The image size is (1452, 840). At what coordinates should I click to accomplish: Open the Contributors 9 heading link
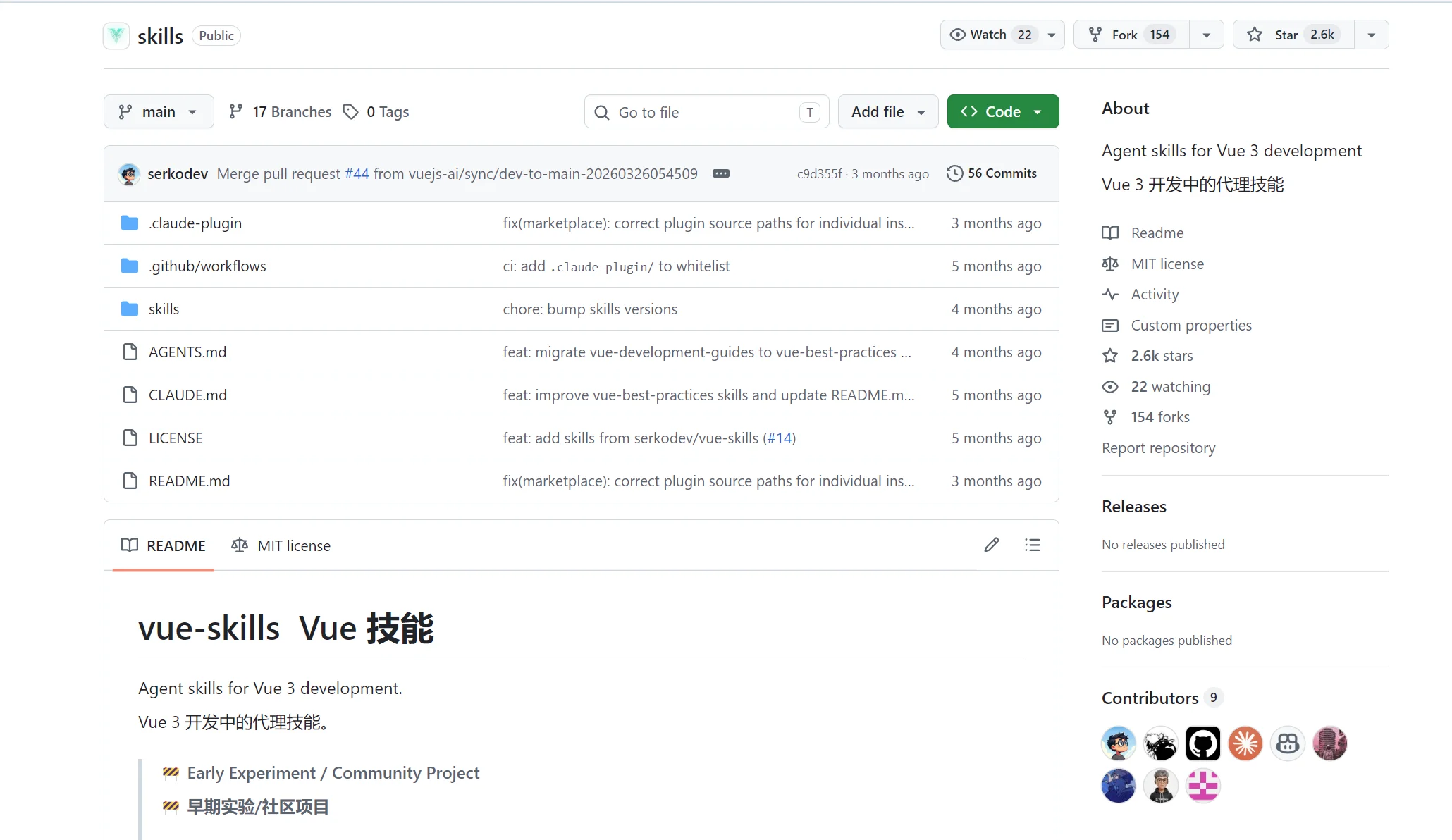point(1162,698)
